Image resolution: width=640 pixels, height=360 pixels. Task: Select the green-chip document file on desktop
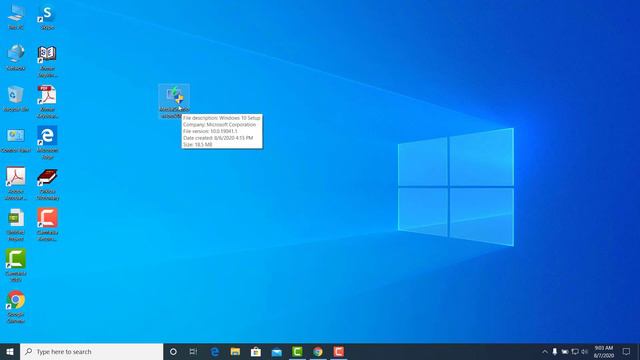16,225
